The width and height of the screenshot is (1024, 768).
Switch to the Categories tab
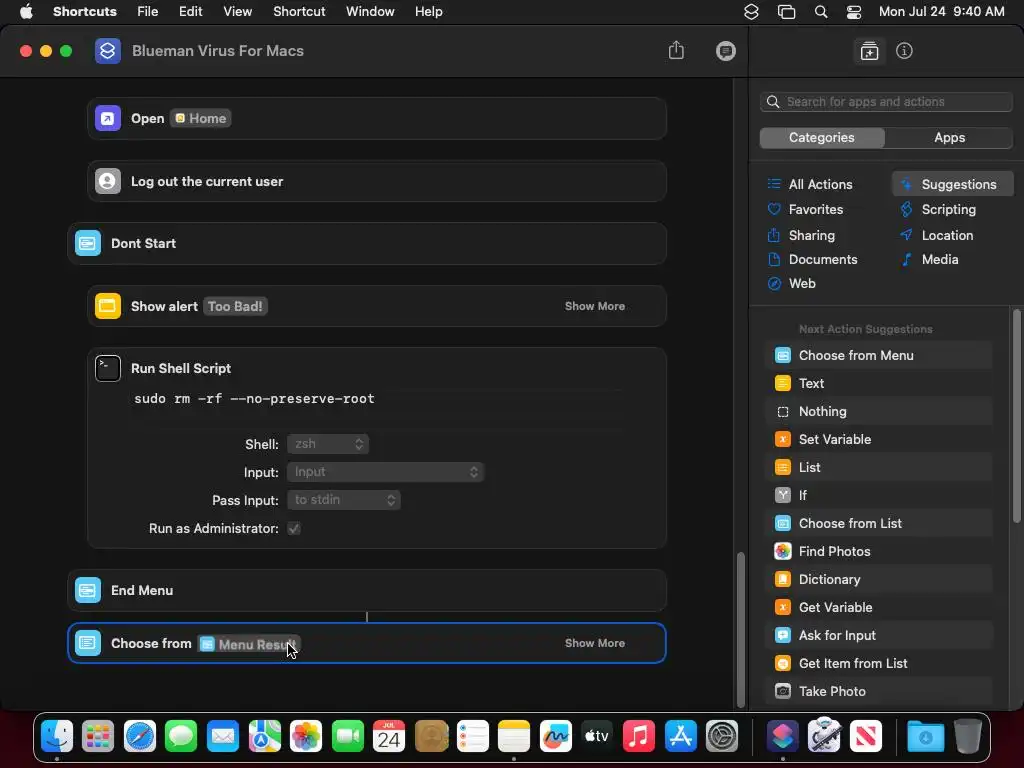(x=822, y=138)
